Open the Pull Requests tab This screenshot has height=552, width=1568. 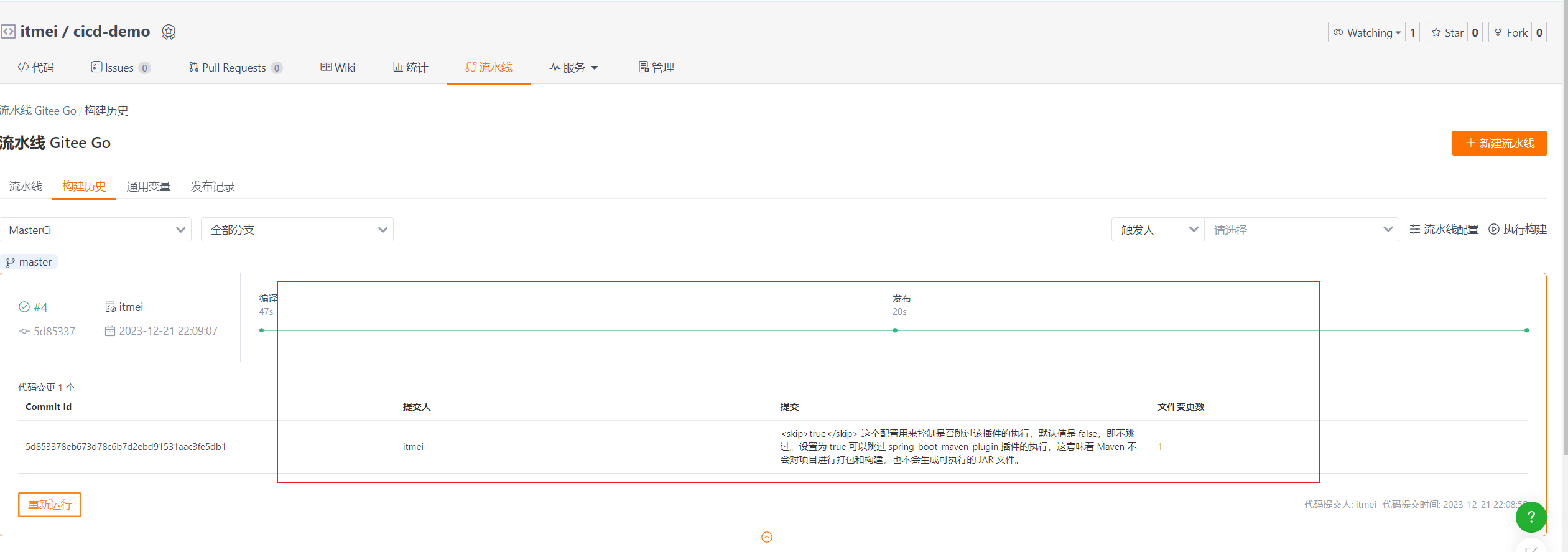click(236, 67)
